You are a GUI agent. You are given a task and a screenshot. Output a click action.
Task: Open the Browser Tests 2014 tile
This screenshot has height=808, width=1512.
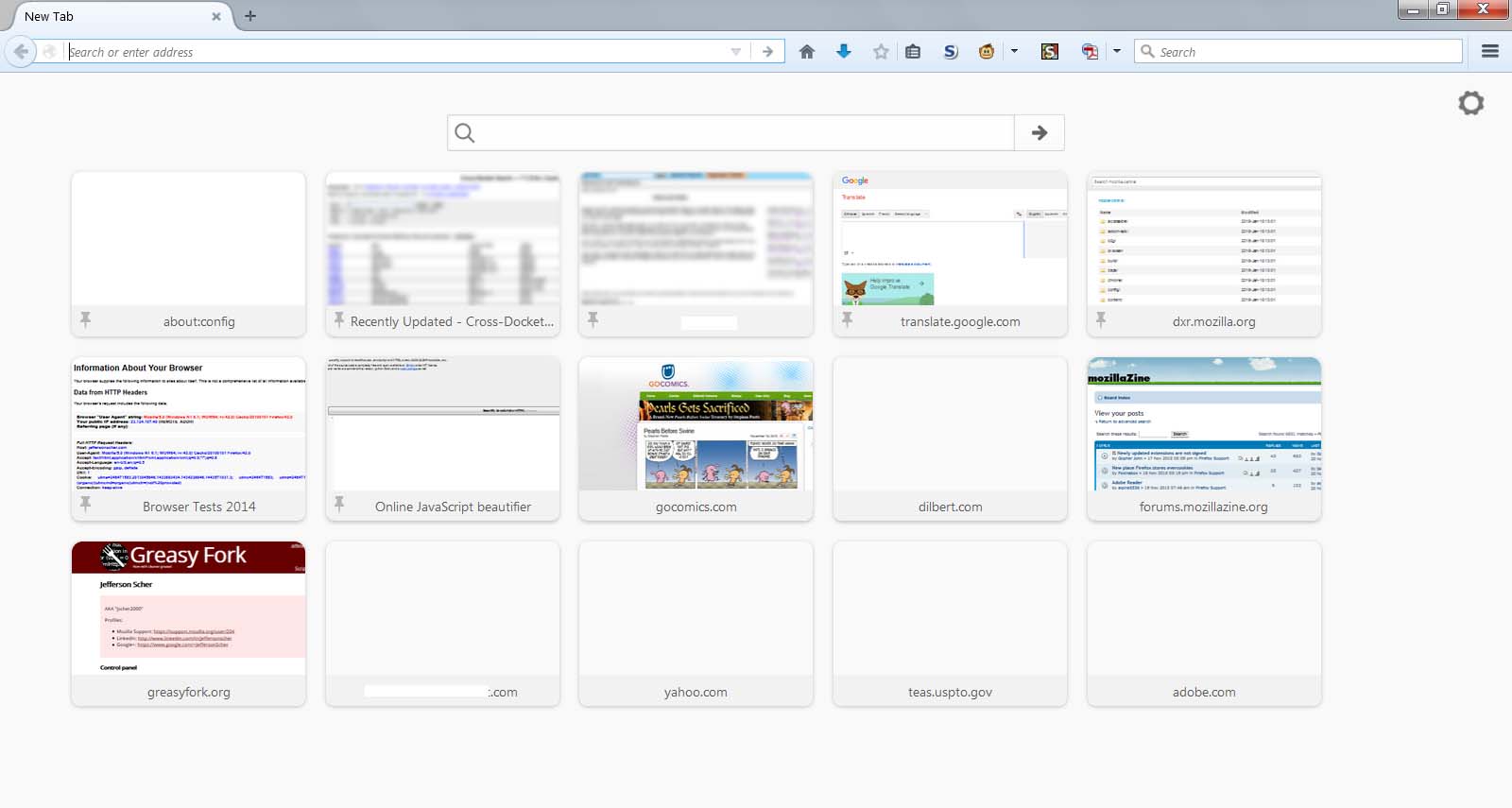pos(188,439)
